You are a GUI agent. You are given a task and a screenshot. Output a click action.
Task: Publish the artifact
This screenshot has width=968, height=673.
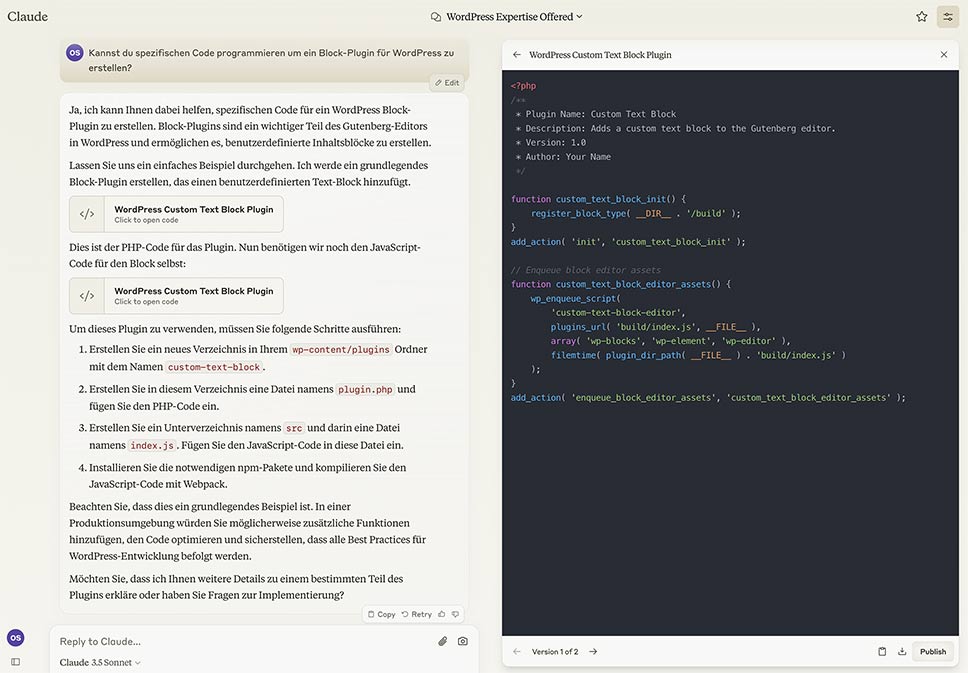[x=932, y=651]
